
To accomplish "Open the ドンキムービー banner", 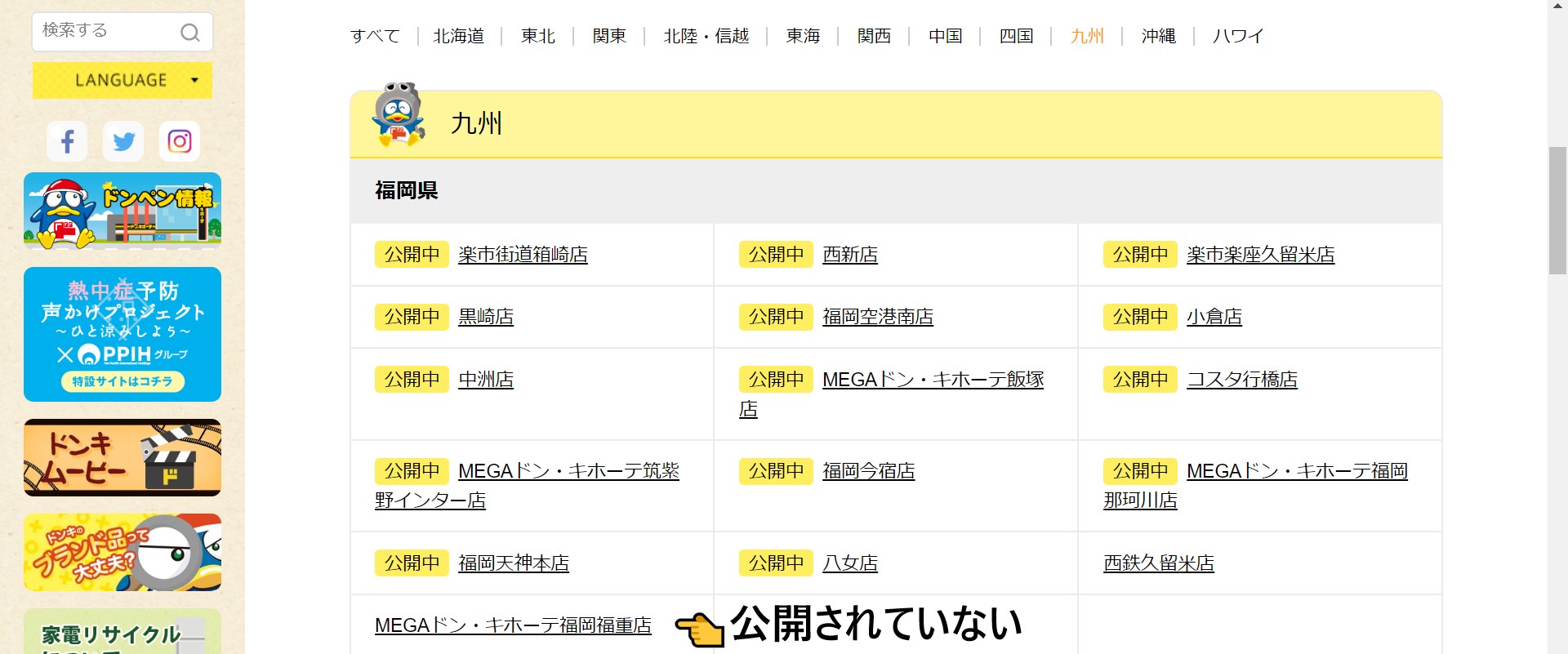I will (122, 457).
